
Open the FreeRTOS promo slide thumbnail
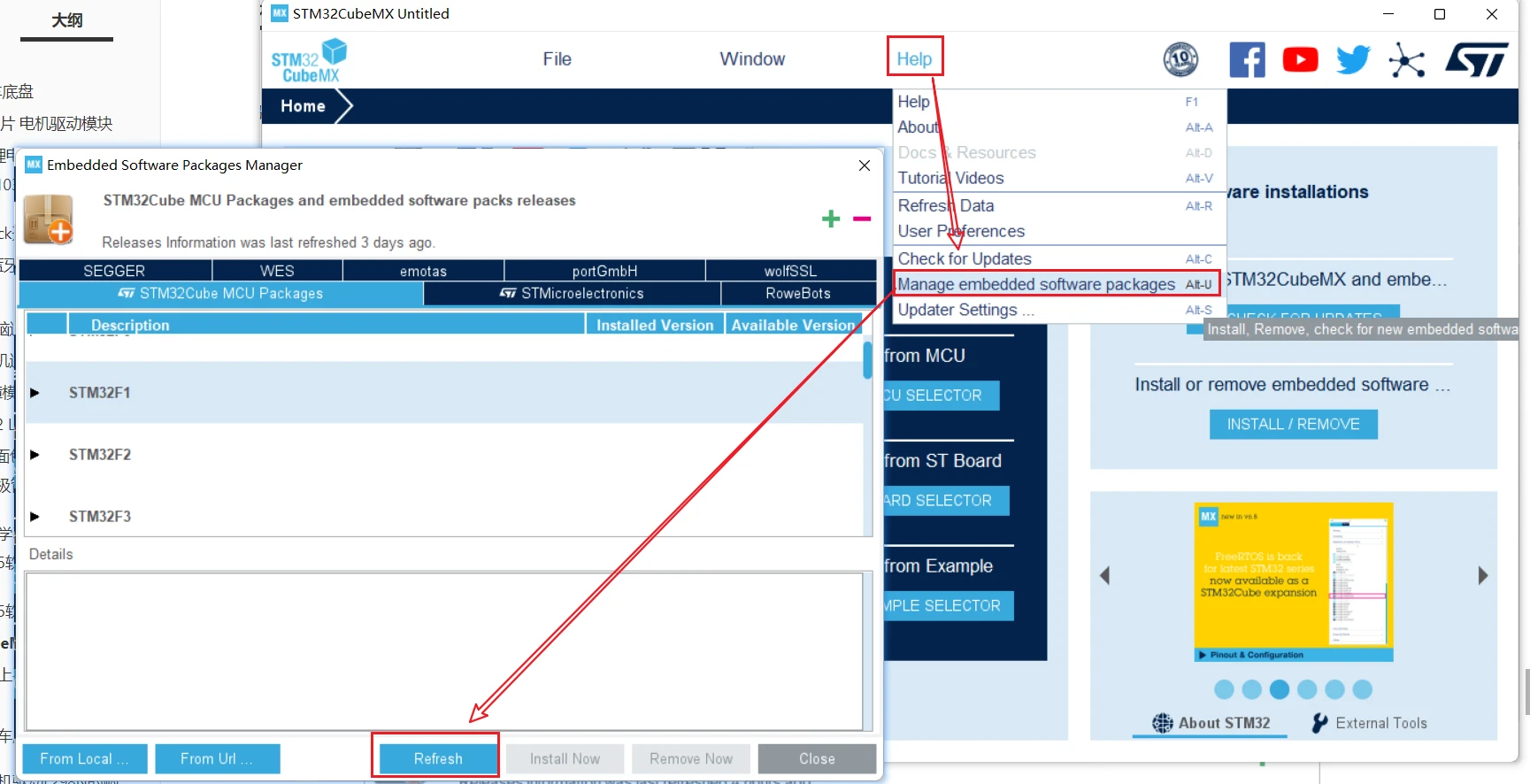coord(1294,582)
